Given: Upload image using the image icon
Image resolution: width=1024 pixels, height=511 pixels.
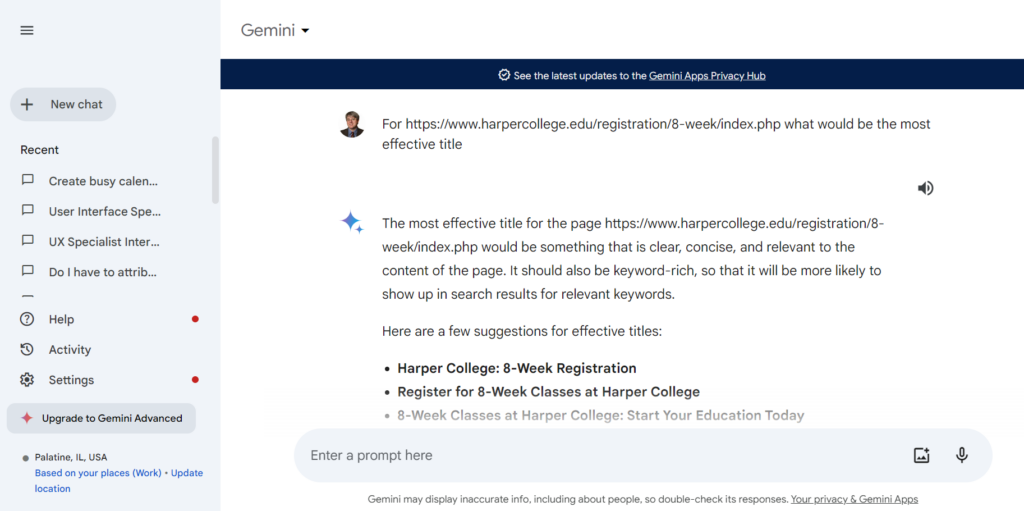Looking at the screenshot, I should coord(921,455).
